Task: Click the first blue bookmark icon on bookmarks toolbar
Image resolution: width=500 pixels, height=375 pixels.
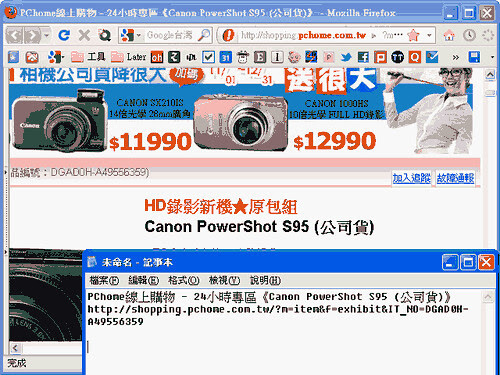Action: [13, 57]
